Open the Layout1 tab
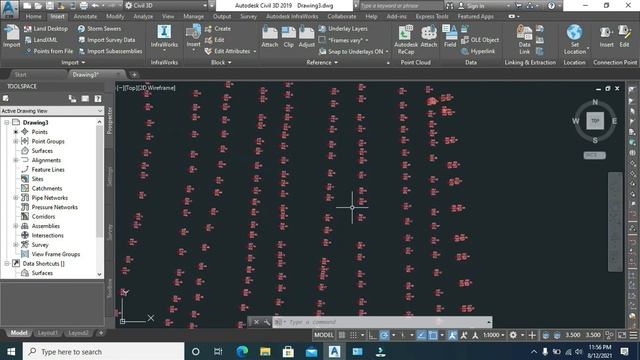Image resolution: width=640 pixels, height=360 pixels. [x=47, y=333]
